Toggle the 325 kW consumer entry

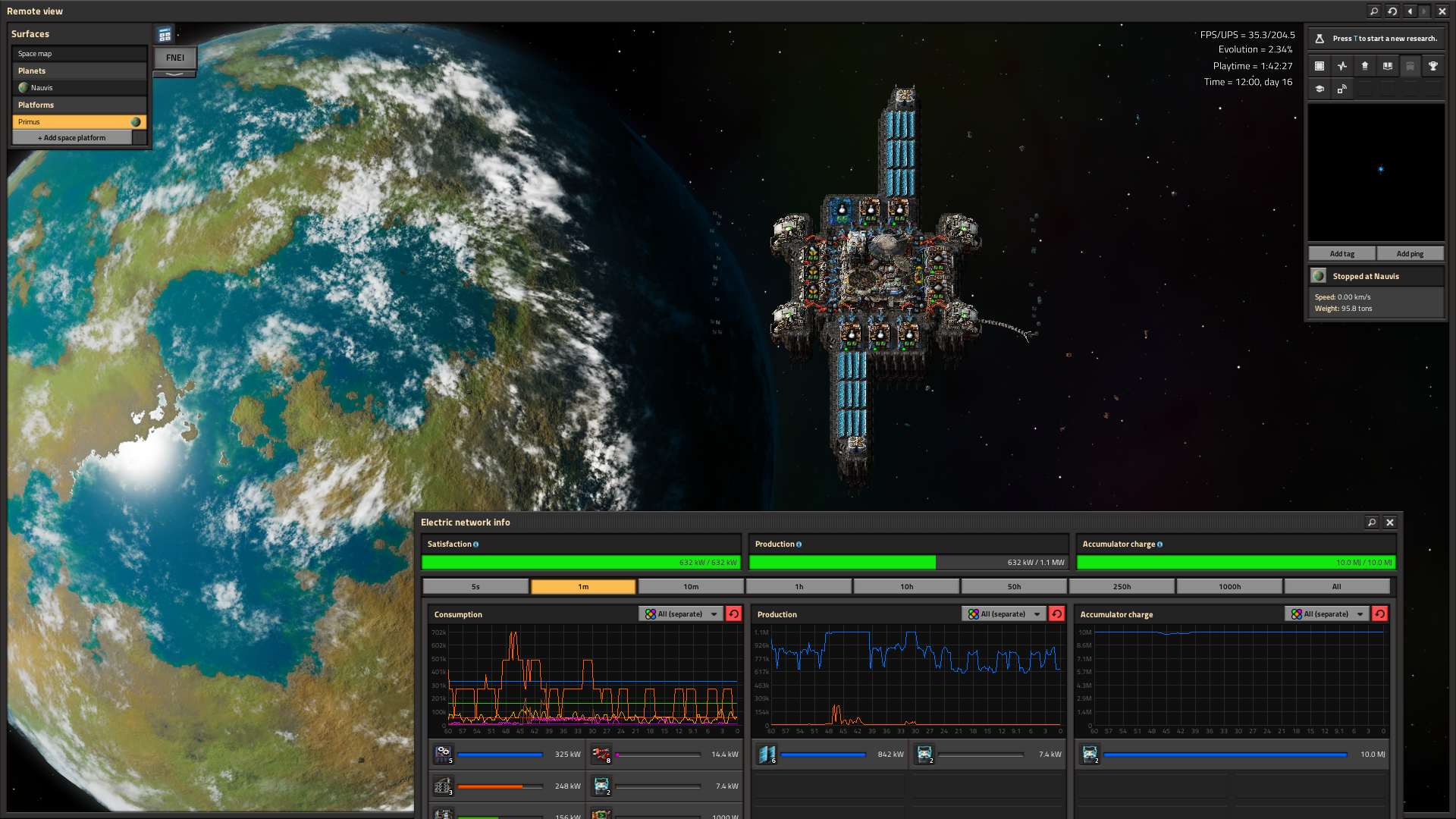[507, 755]
